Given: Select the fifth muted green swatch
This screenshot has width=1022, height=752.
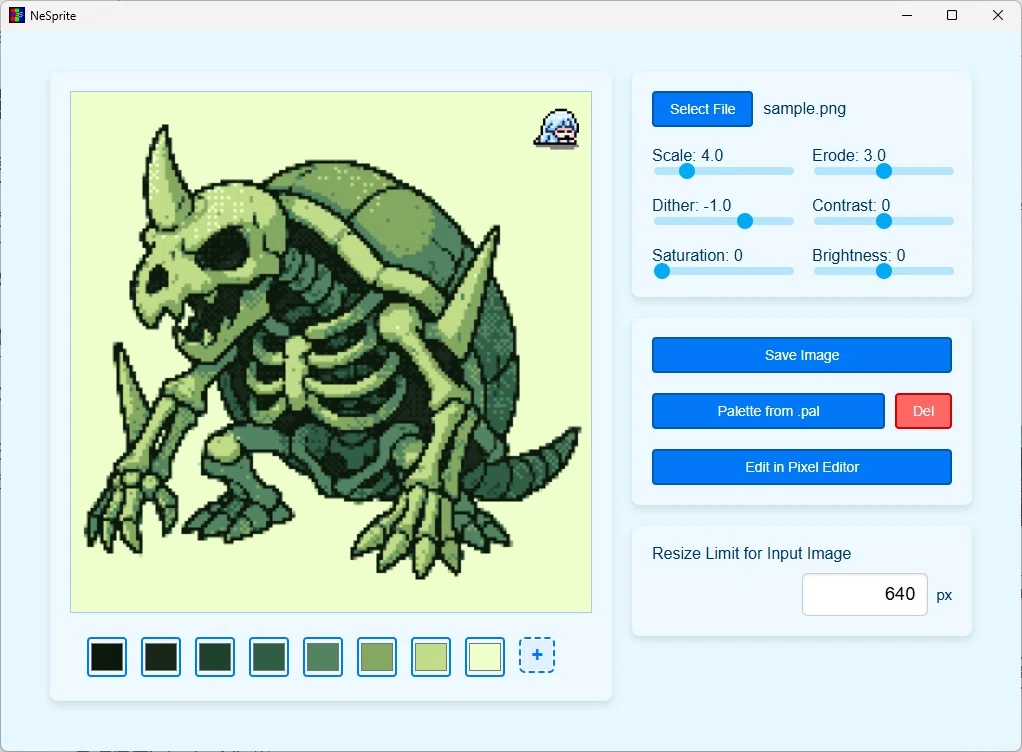Looking at the screenshot, I should pyautogui.click(x=323, y=657).
